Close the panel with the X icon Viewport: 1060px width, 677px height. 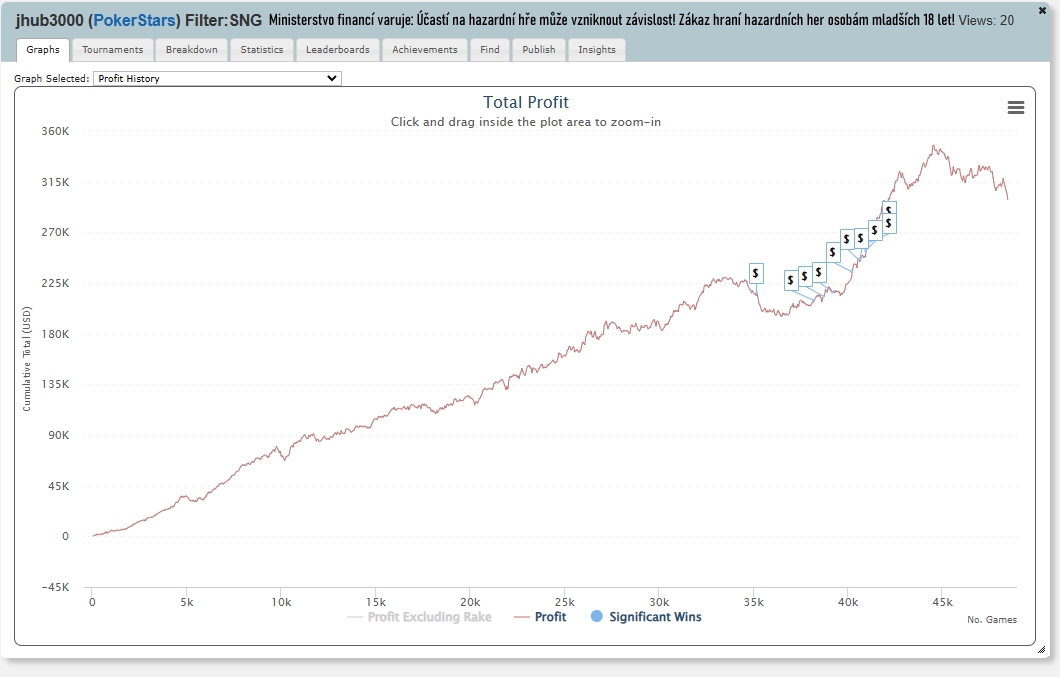click(x=1042, y=10)
